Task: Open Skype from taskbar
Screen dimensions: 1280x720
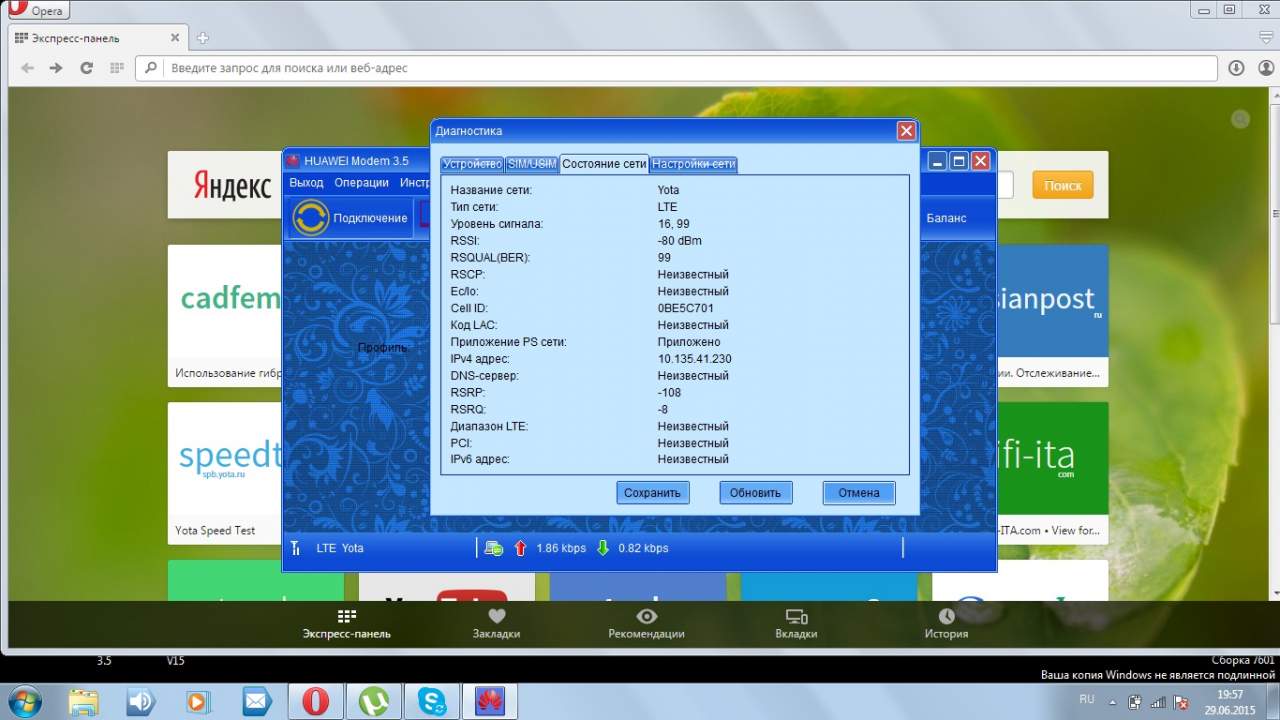Action: pyautogui.click(x=431, y=701)
